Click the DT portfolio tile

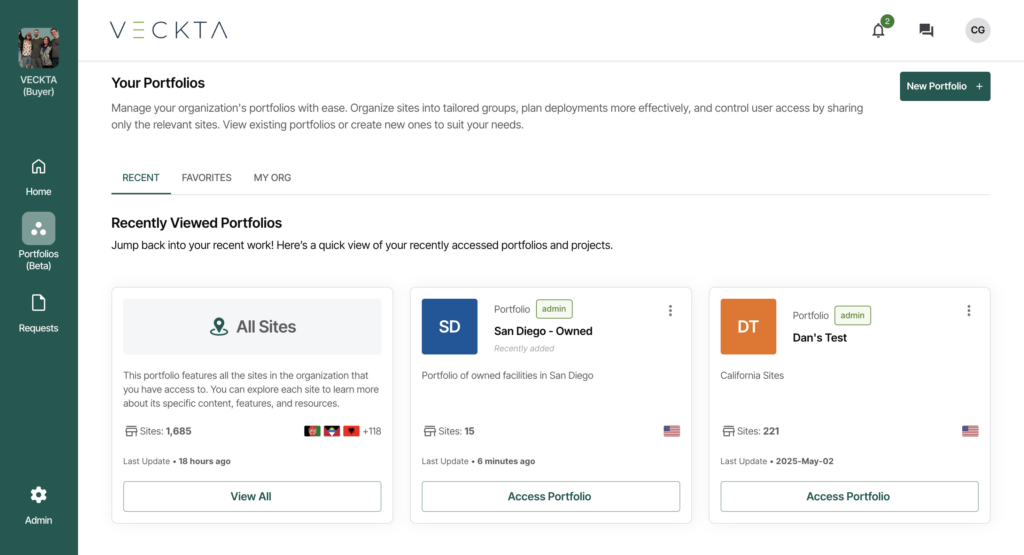click(x=748, y=326)
